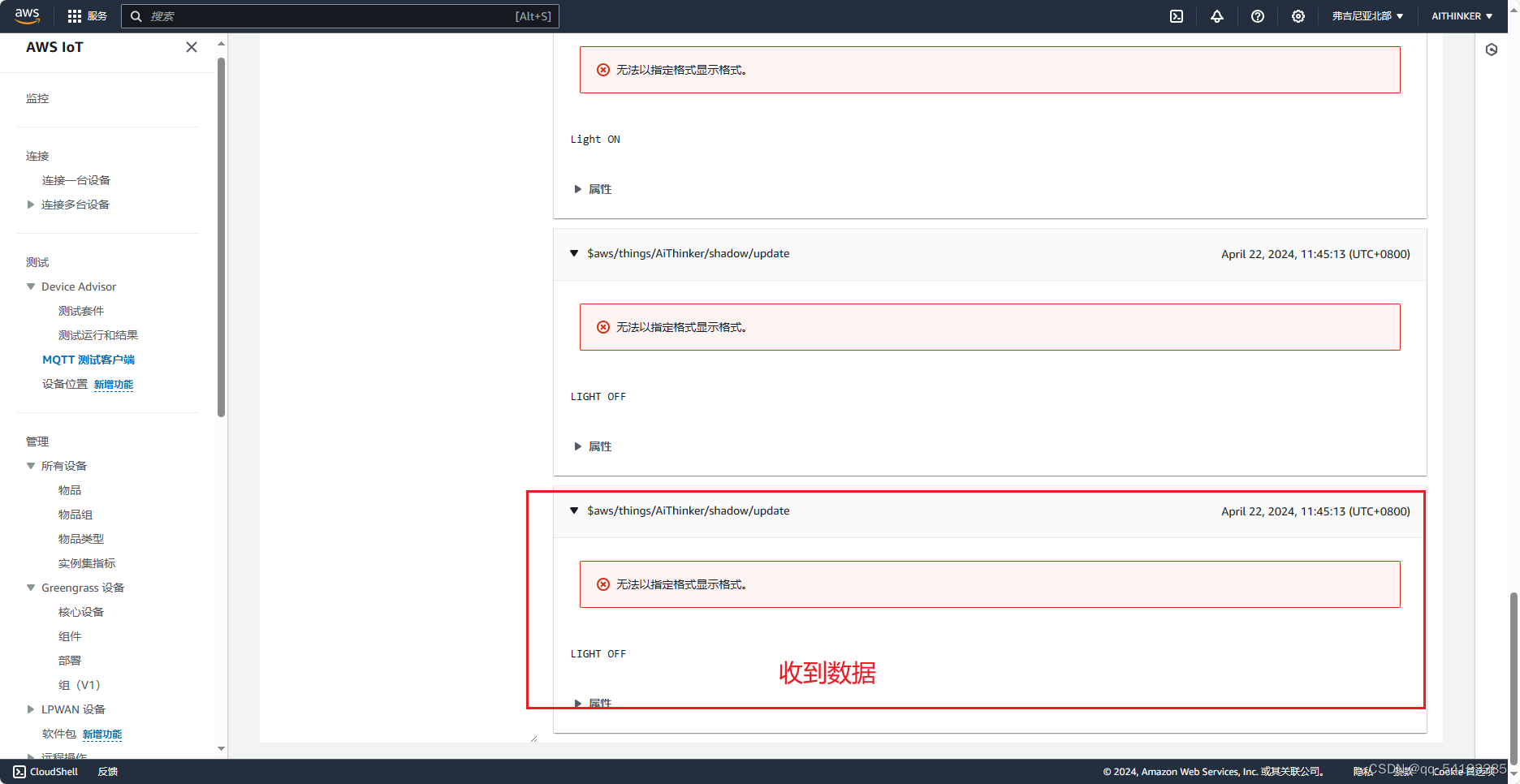The image size is (1520, 784).
Task: Click the AWS search field
Action: [339, 16]
